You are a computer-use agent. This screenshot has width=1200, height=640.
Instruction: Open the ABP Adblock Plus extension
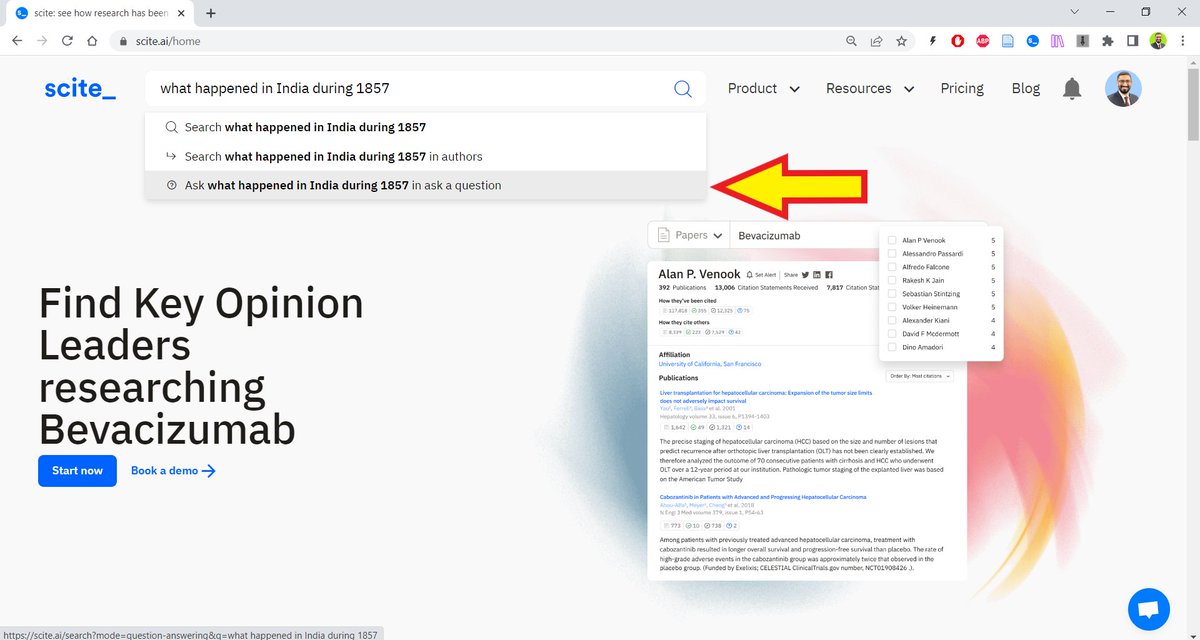pyautogui.click(x=982, y=41)
